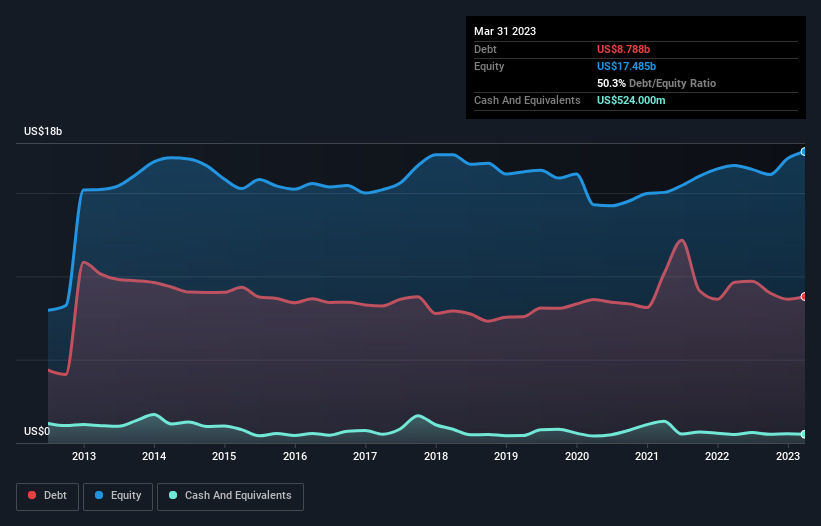
Task: Click the US$18b y-axis label
Action: [x=43, y=131]
